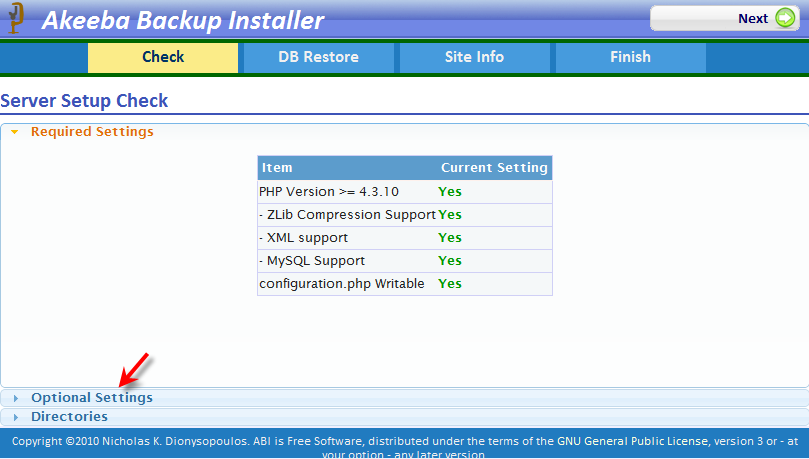Select the MySQL Support row label
Screen dimensions: 809x459
click(x=312, y=261)
